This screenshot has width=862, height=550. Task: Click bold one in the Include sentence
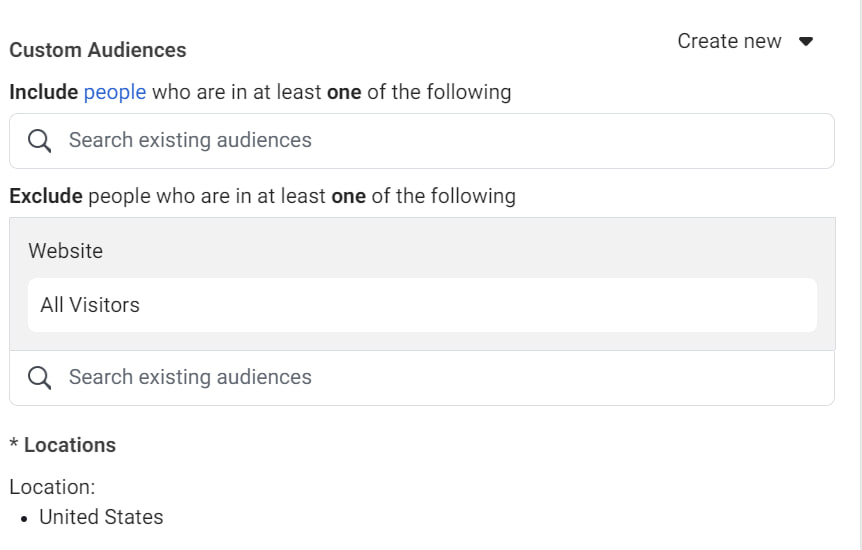[x=344, y=92]
